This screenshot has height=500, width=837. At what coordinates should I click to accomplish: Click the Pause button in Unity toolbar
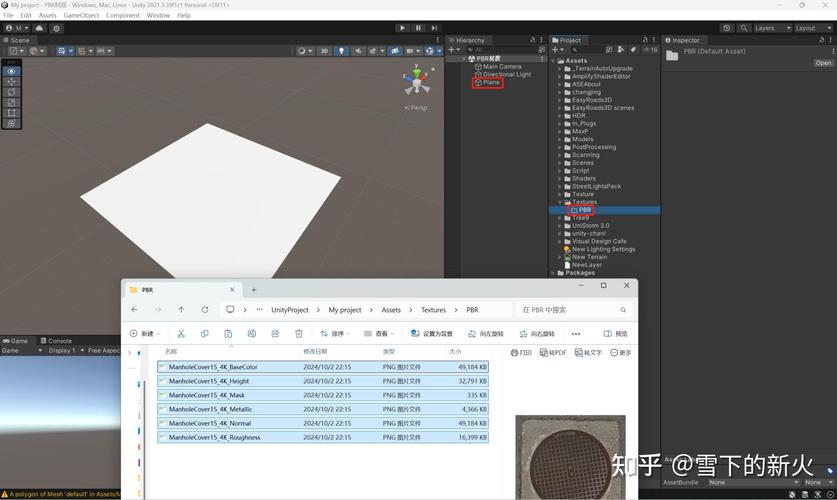click(418, 28)
